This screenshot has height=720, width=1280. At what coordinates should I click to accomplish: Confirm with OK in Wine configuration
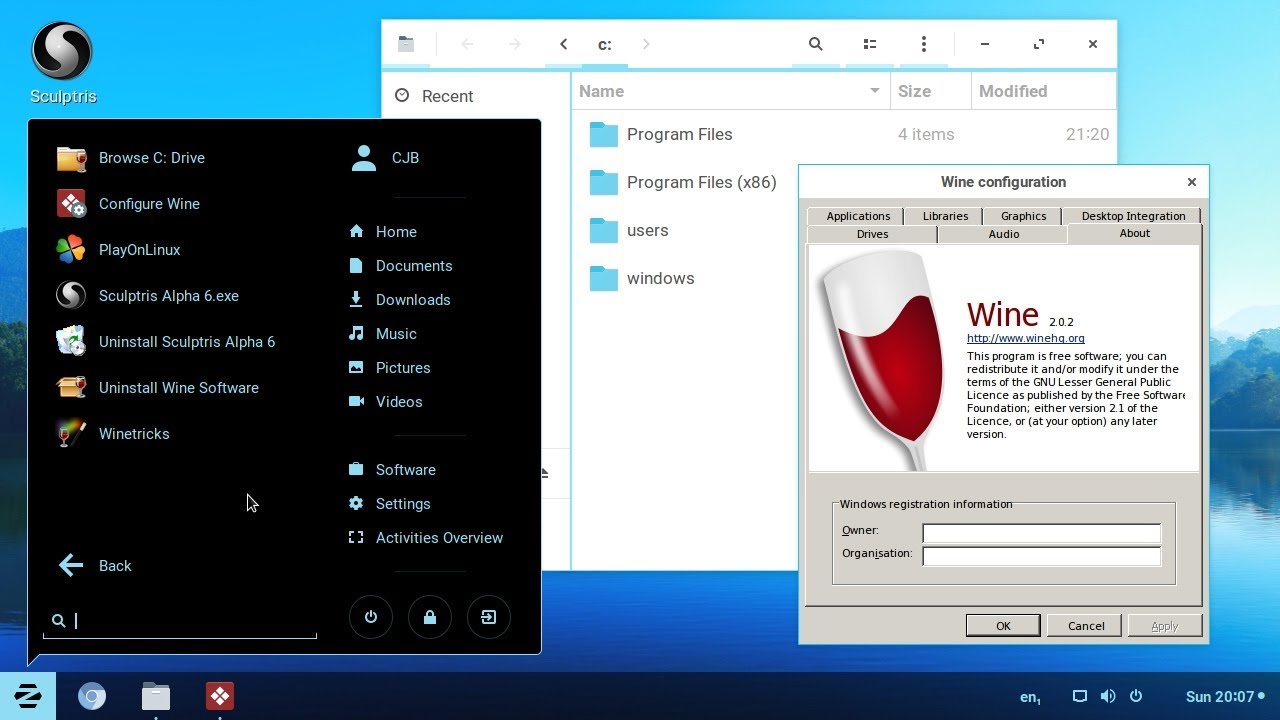coord(1003,625)
